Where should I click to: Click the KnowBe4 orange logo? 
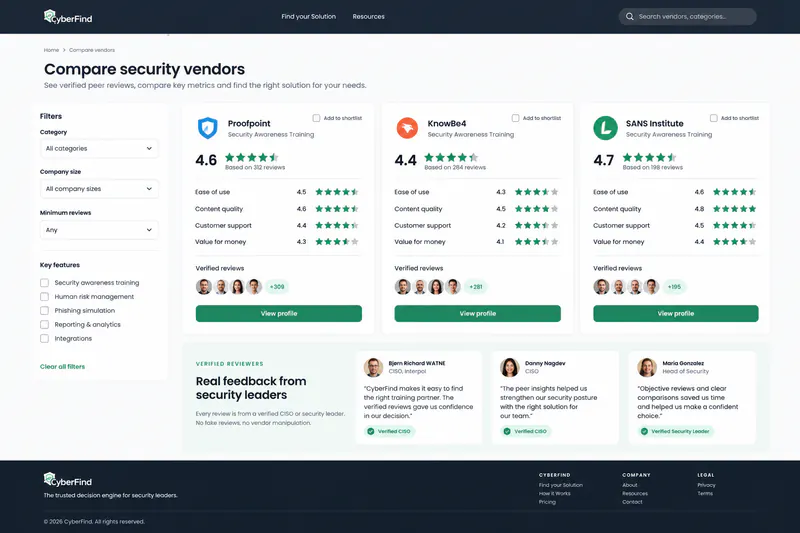(x=407, y=128)
